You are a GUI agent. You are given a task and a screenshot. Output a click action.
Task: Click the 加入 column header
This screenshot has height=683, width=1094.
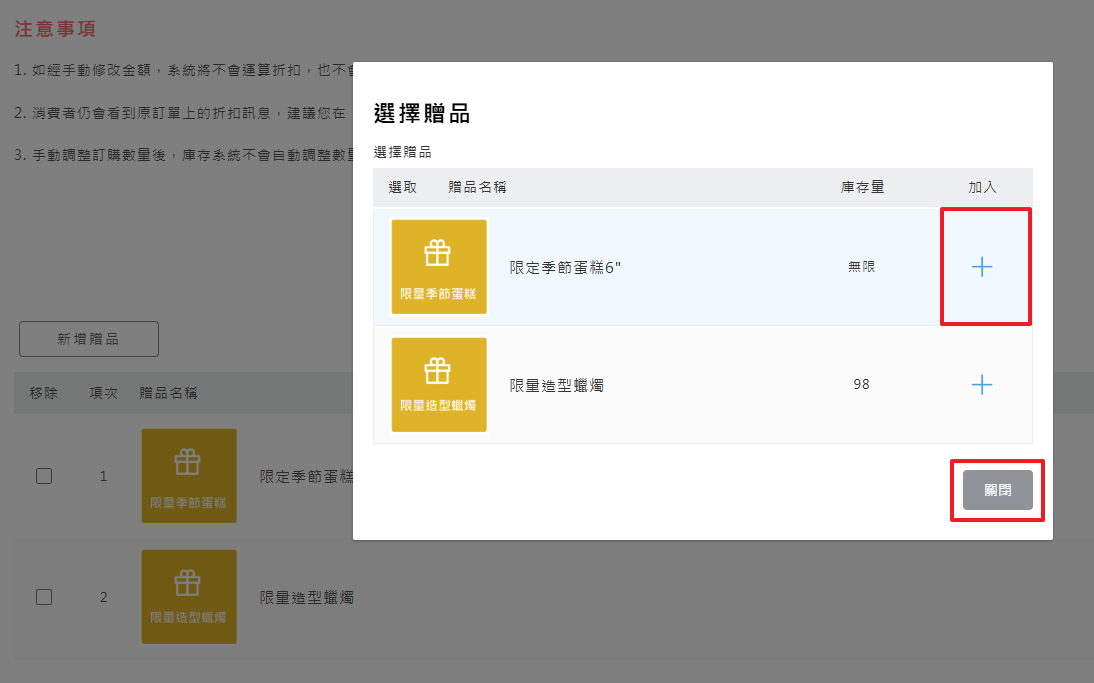pos(982,187)
